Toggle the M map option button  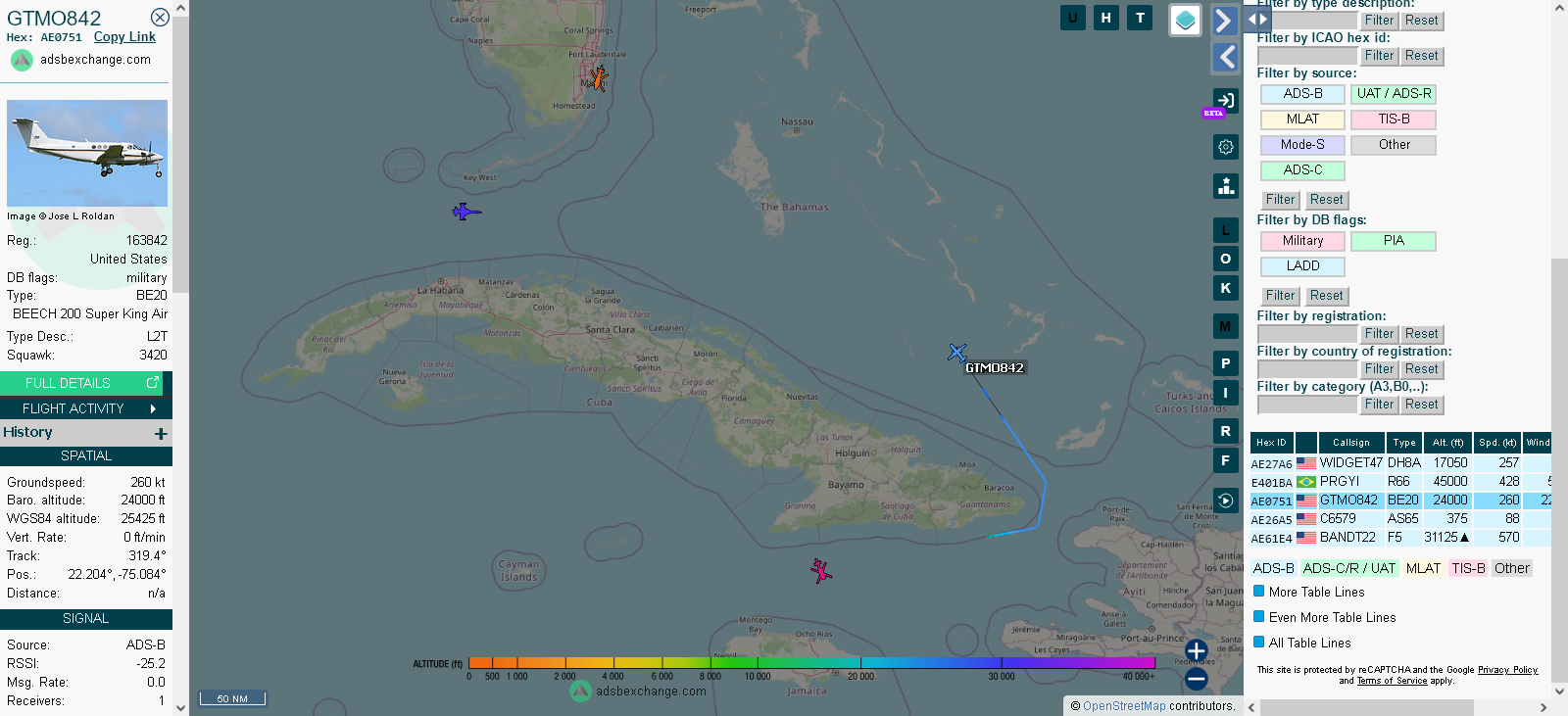coord(1225,326)
